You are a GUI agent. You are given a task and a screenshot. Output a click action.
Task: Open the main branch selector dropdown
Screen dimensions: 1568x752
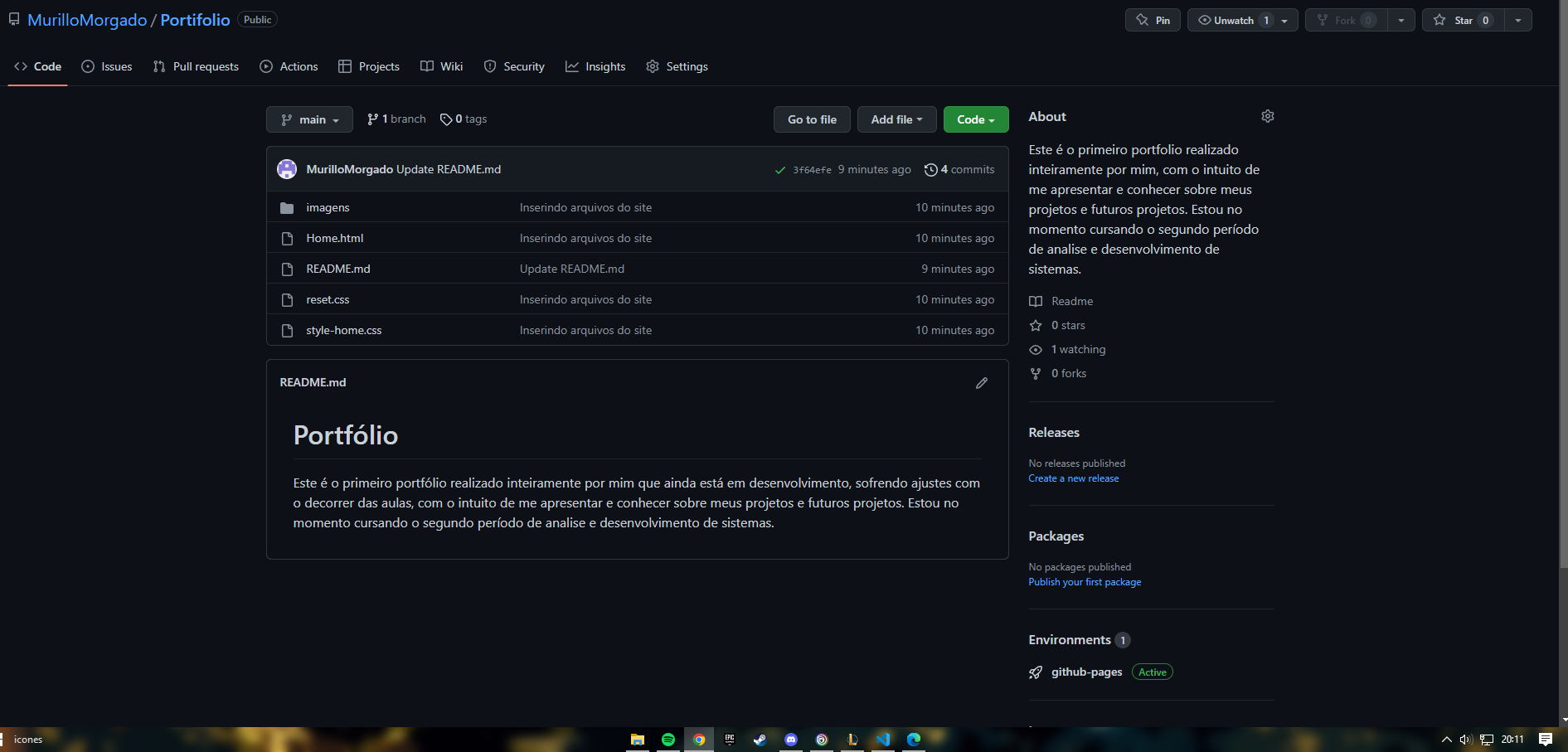coord(309,119)
